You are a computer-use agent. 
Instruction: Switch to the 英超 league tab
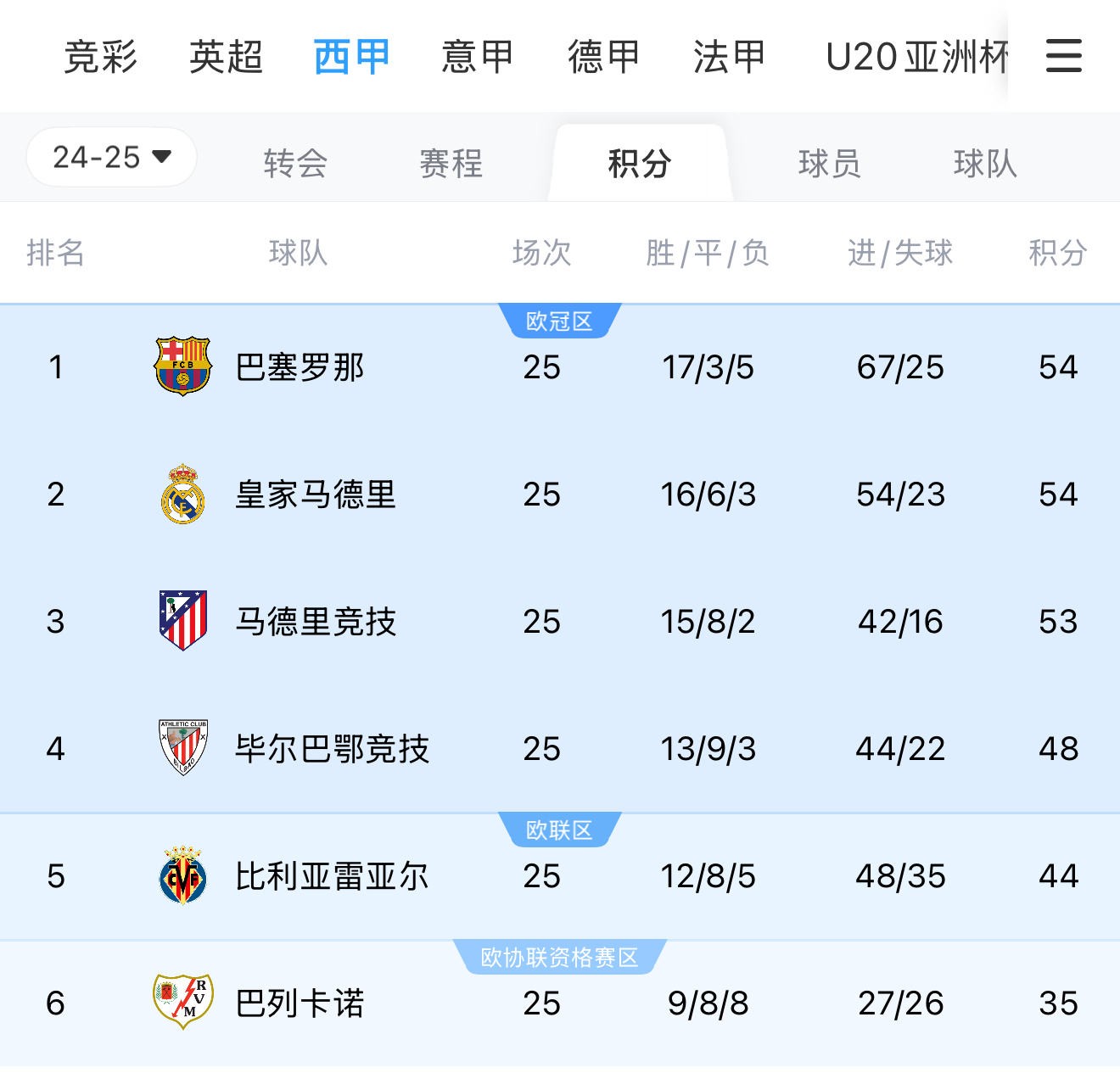[x=225, y=56]
